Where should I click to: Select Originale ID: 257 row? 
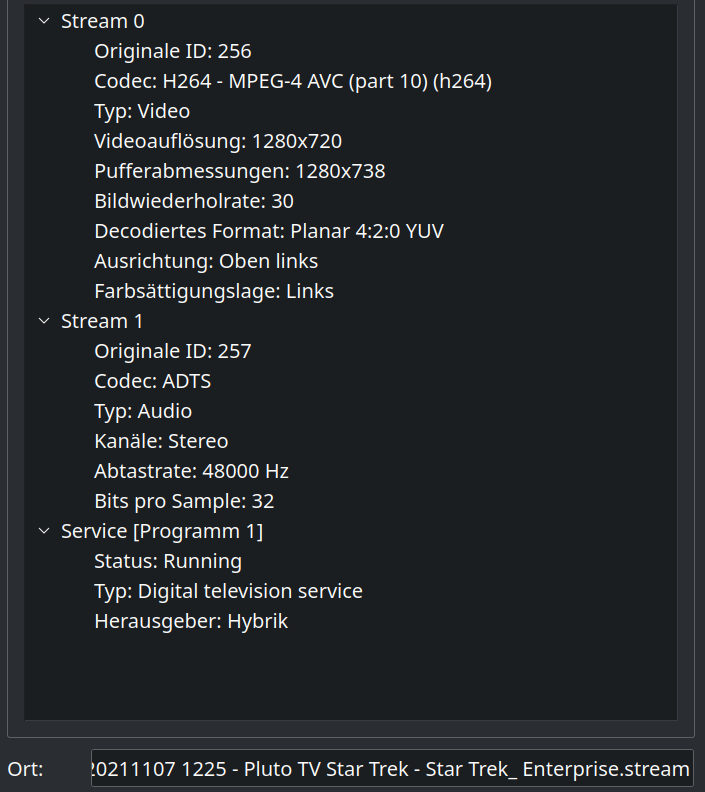(172, 351)
